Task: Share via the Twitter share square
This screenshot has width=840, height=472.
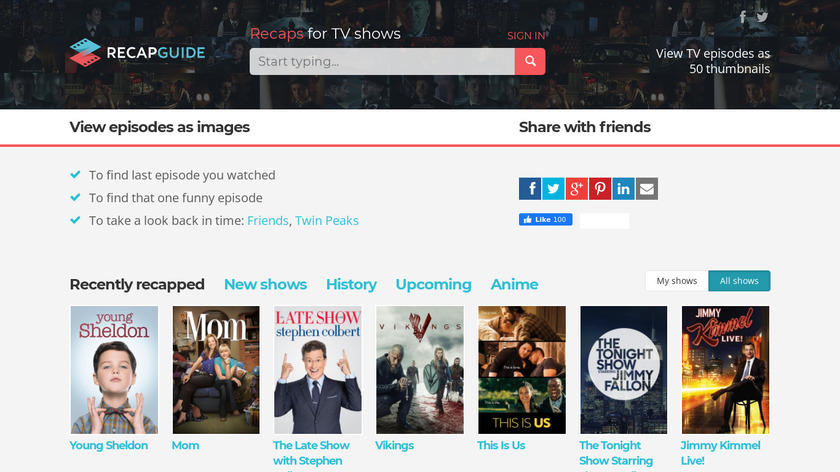Action: [x=553, y=189]
